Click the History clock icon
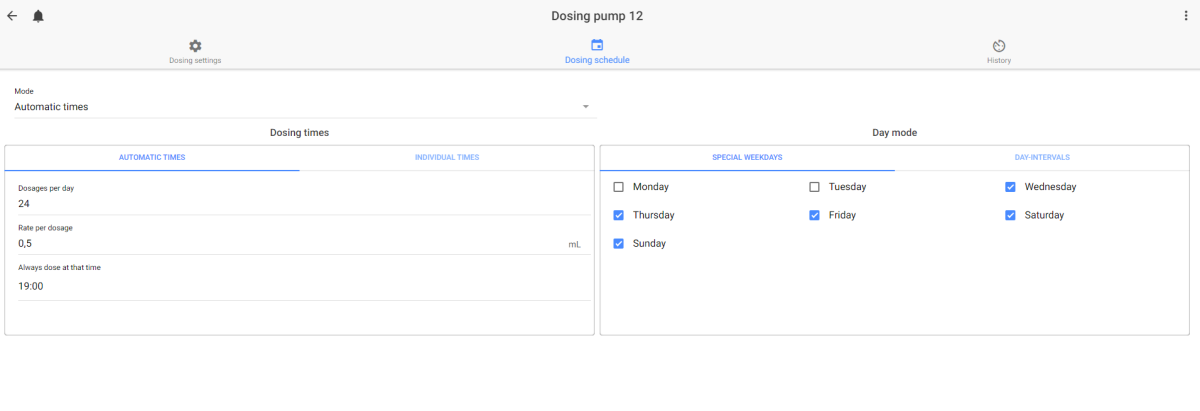Image resolution: width=1200 pixels, height=411 pixels. (x=999, y=46)
